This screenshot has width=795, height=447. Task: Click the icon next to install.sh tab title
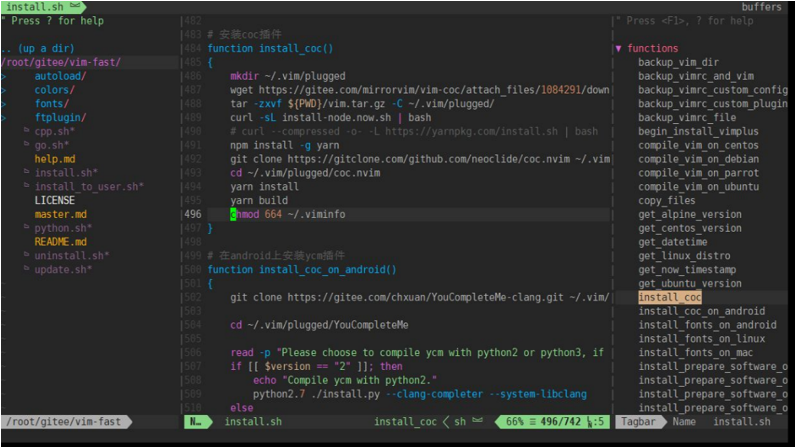pyautogui.click(x=75, y=6)
